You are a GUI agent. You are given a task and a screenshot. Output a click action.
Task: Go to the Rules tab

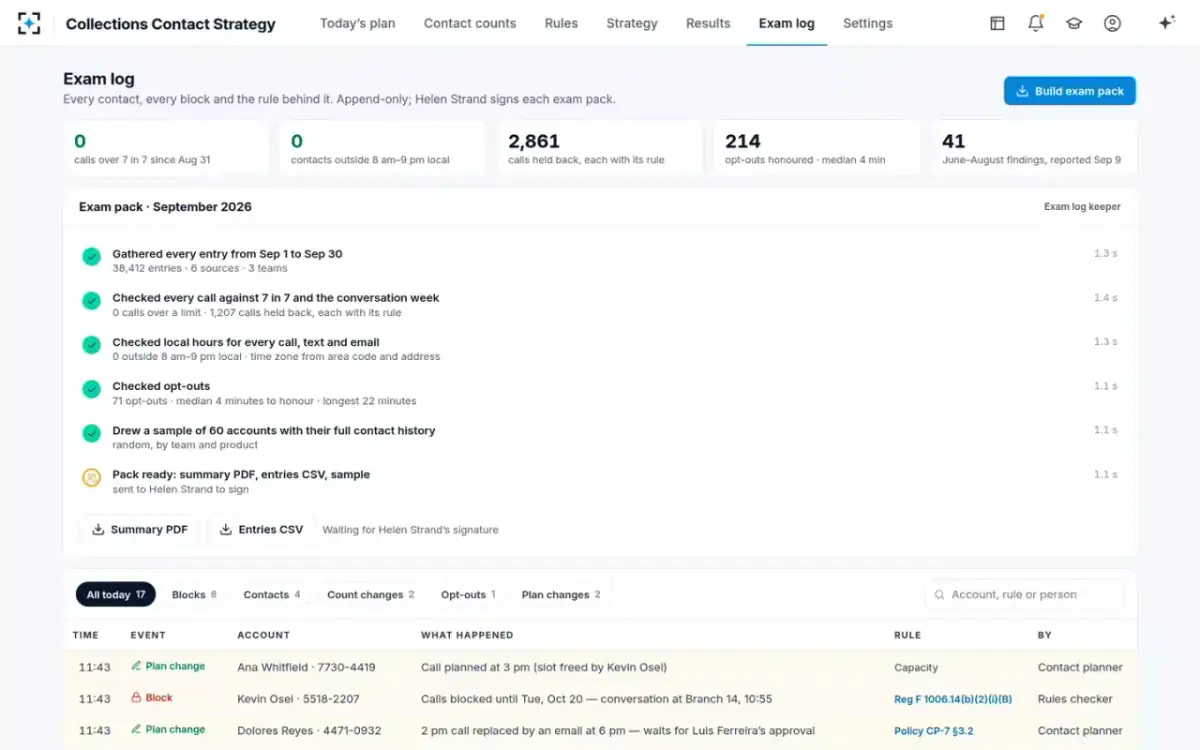[x=561, y=23]
